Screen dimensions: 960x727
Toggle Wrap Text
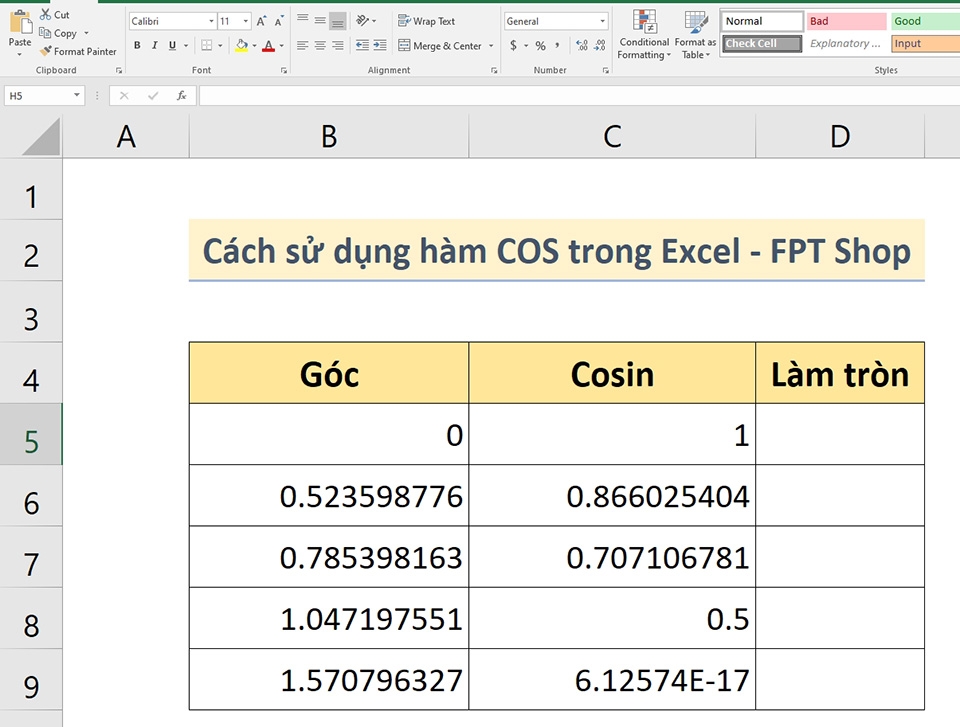point(428,20)
